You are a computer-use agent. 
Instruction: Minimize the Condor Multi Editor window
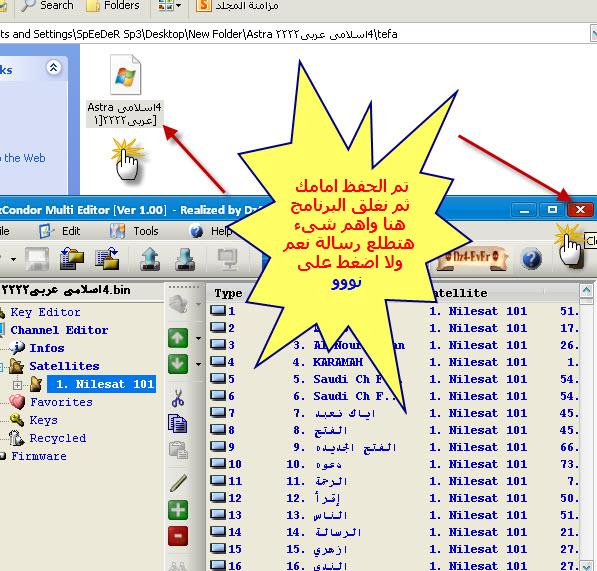coord(524,209)
